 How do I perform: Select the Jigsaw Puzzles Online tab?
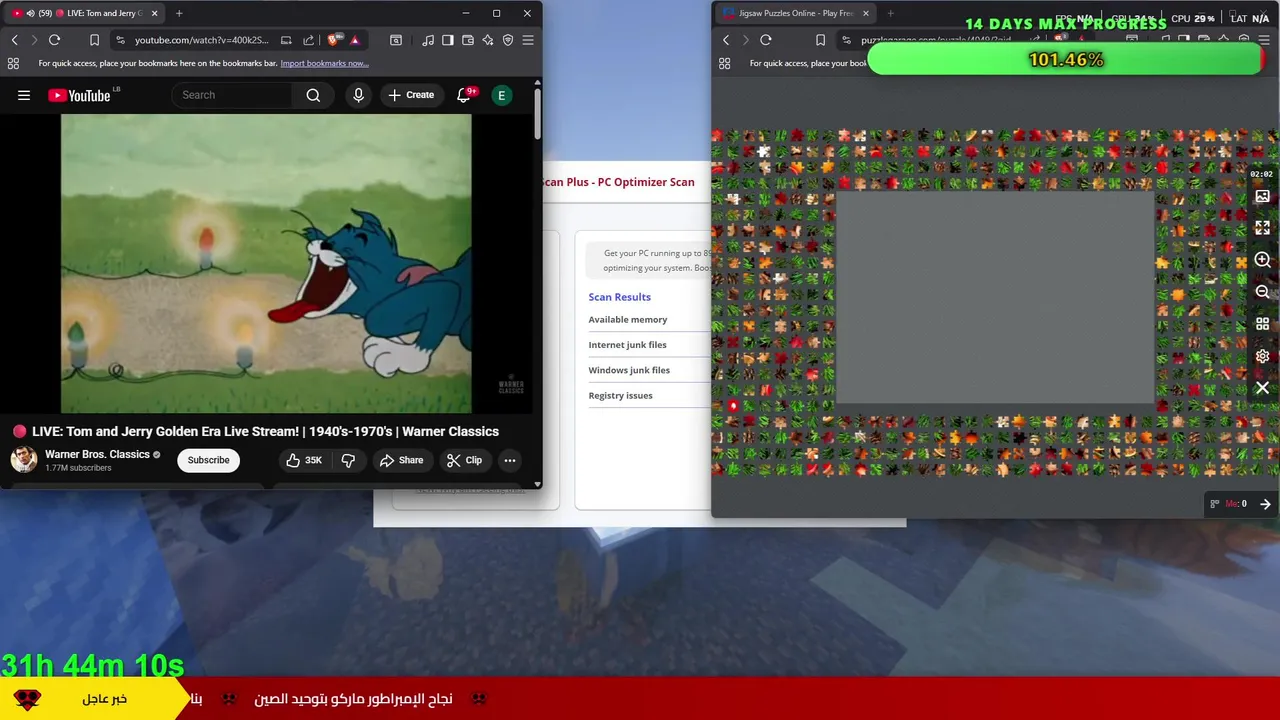(795, 14)
